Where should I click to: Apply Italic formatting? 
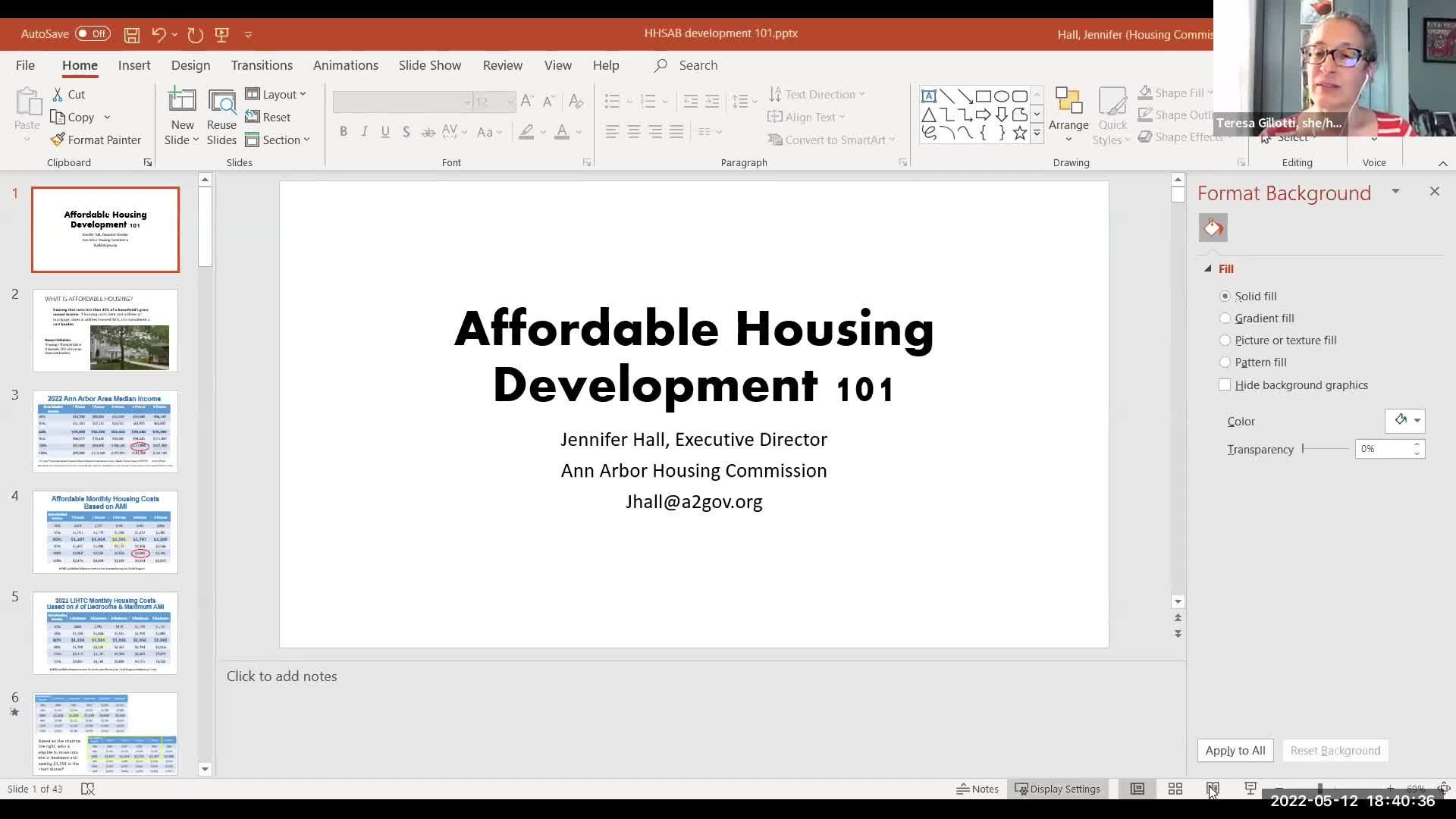point(365,132)
